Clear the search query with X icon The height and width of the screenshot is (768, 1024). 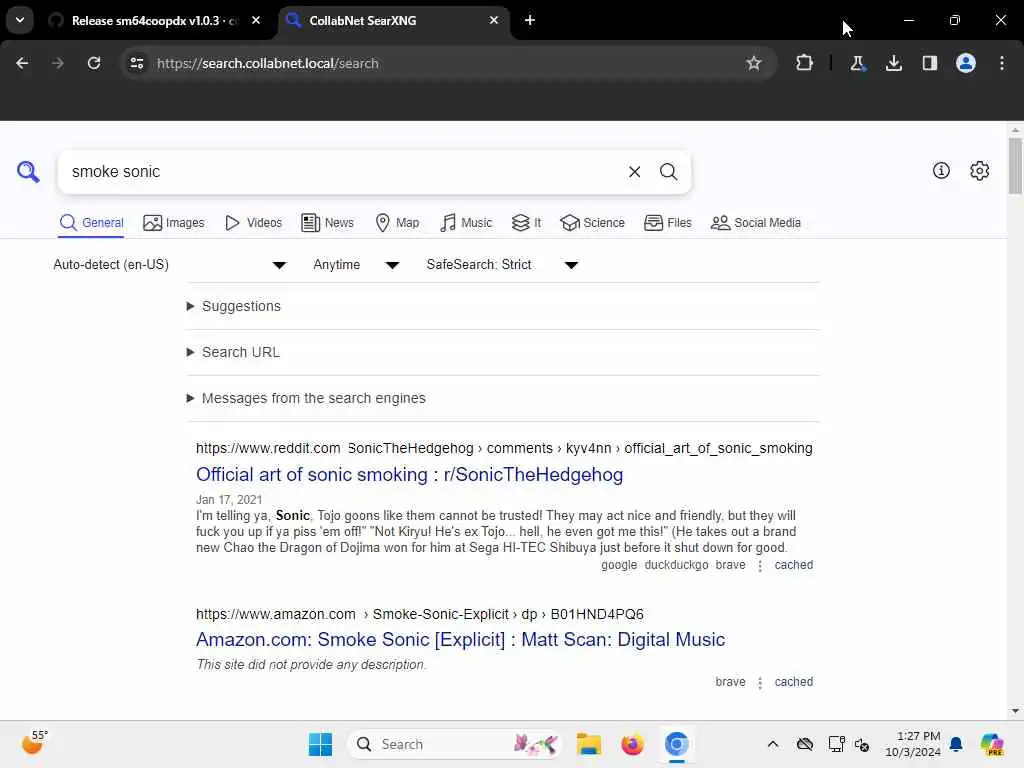634,172
